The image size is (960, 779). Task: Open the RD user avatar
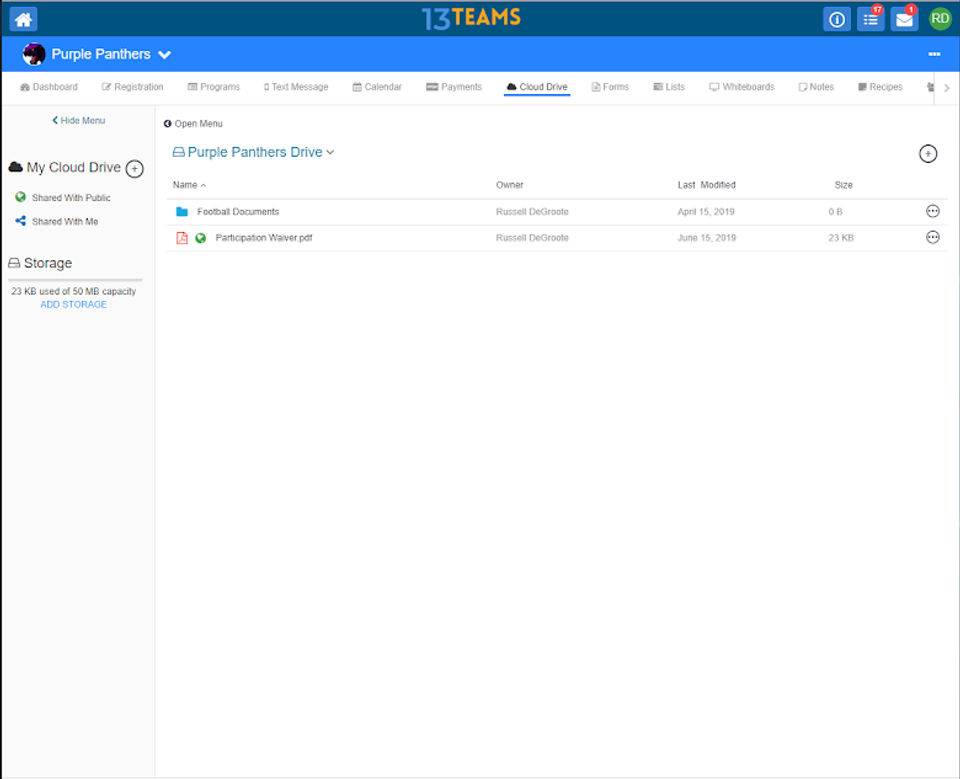tap(940, 19)
